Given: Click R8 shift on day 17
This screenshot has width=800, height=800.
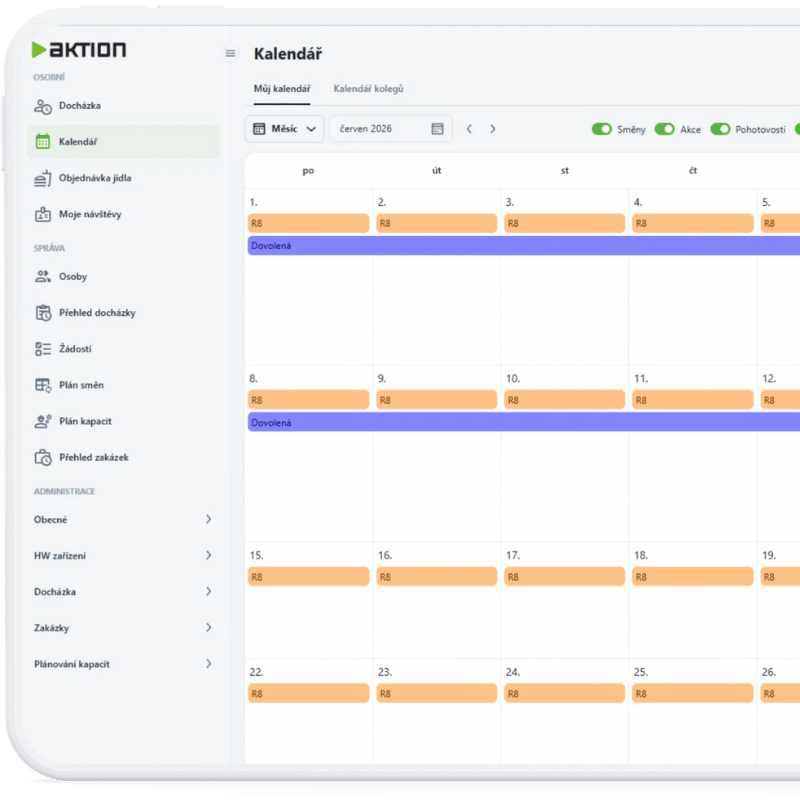Looking at the screenshot, I should (565, 577).
